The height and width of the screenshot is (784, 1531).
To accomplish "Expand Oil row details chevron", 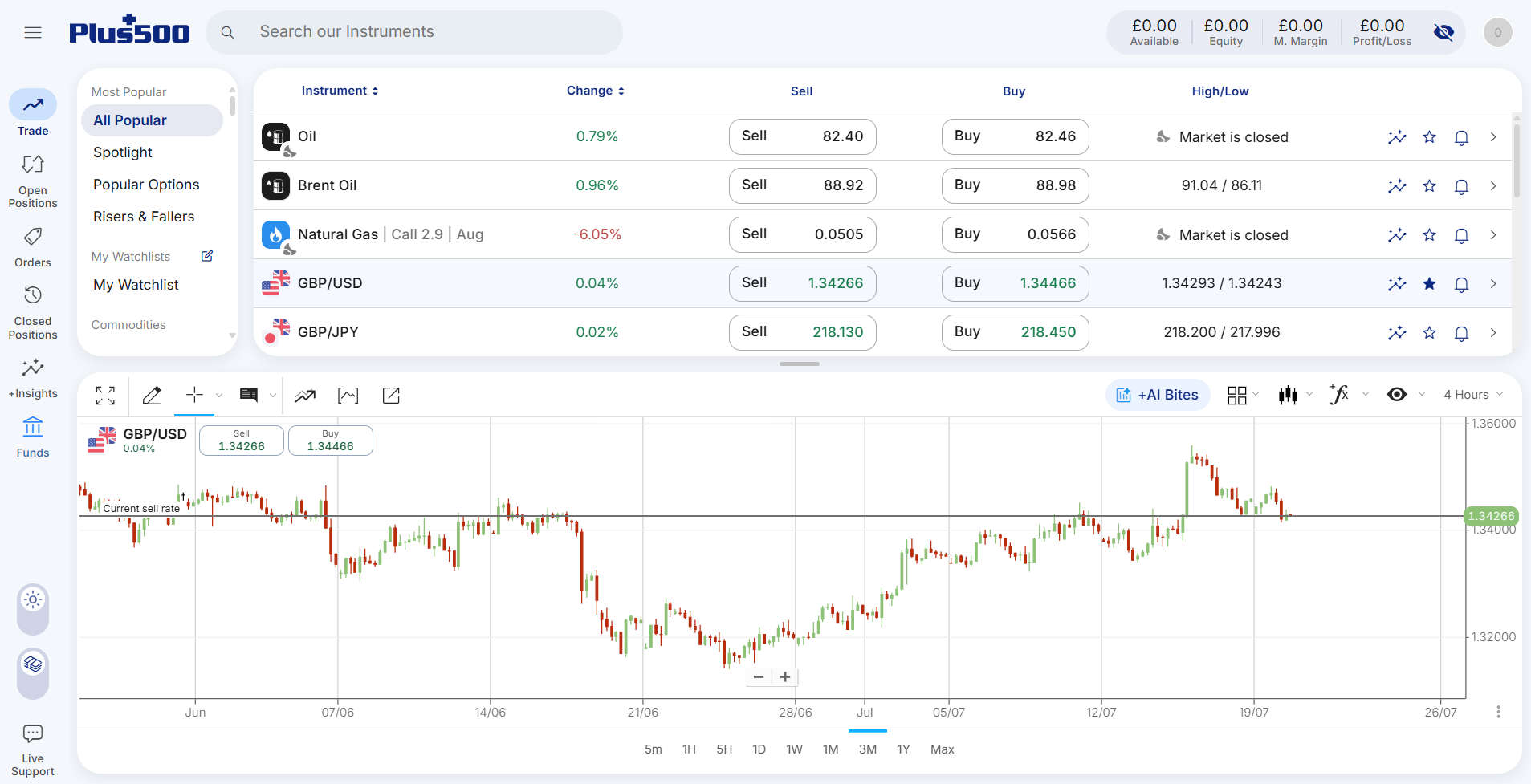I will coord(1493,137).
